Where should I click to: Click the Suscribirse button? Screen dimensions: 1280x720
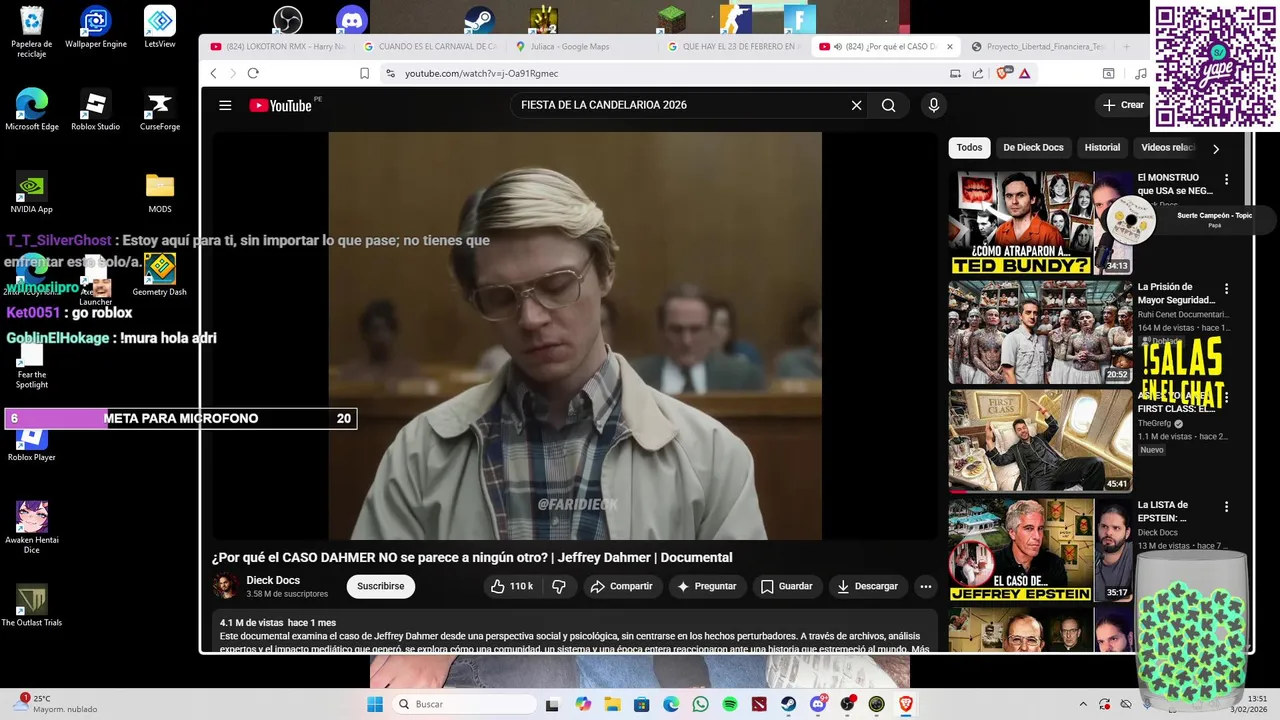(x=381, y=586)
